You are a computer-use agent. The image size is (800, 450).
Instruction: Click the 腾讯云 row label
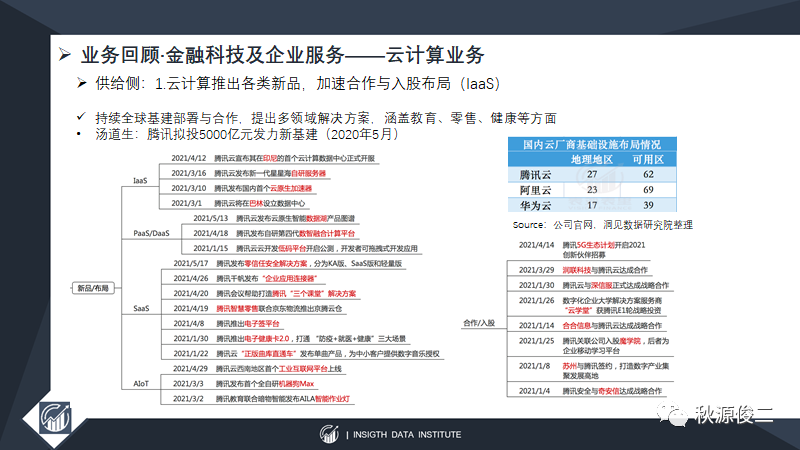(535, 175)
